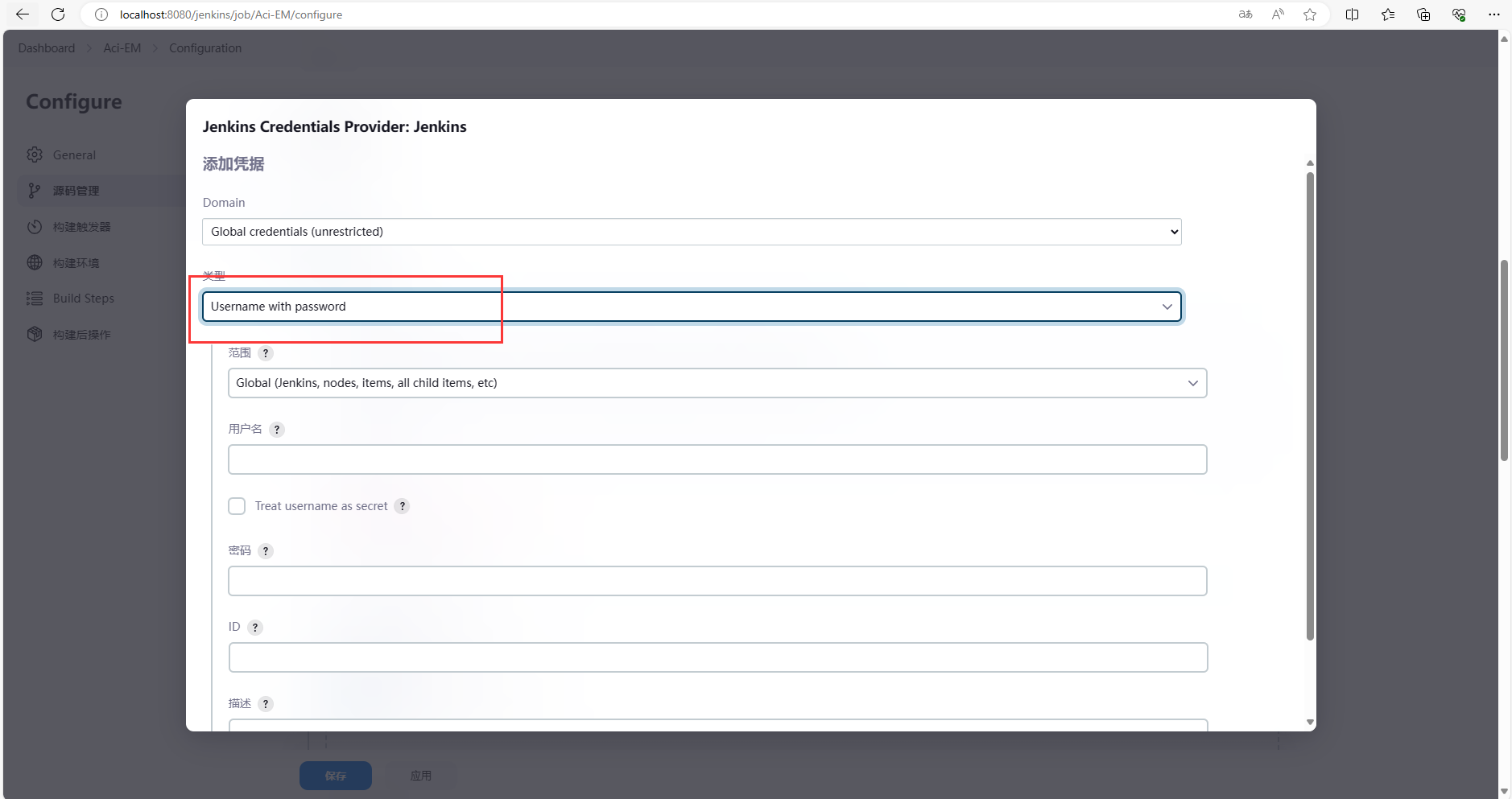The width and height of the screenshot is (1512, 799).
Task: View site information icon in the address bar
Action: click(101, 14)
